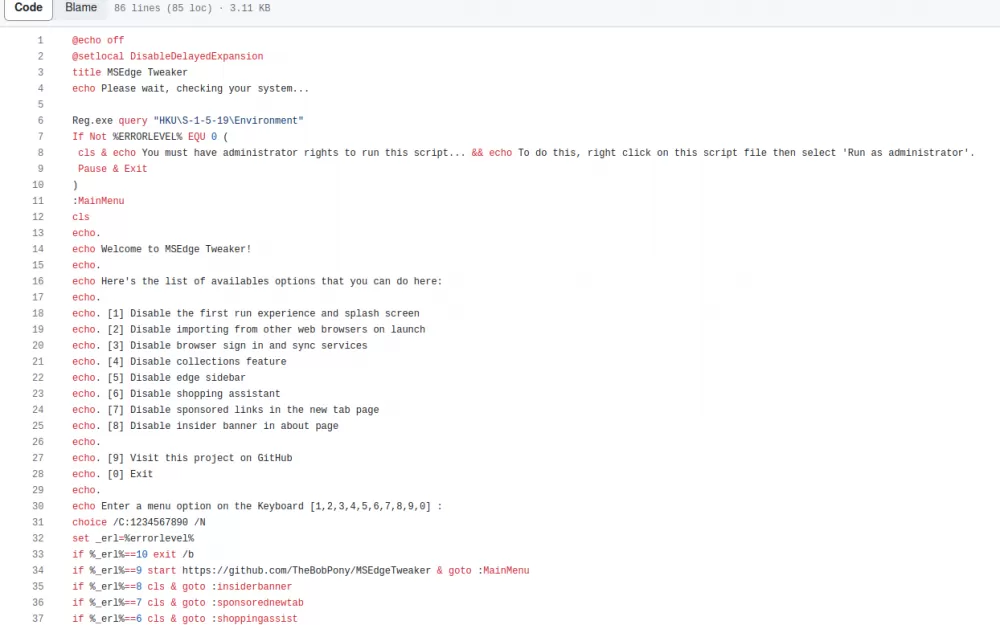This screenshot has height=625, width=1000.
Task: Click '[4] Disable collections feature' line
Action: click(x=179, y=362)
